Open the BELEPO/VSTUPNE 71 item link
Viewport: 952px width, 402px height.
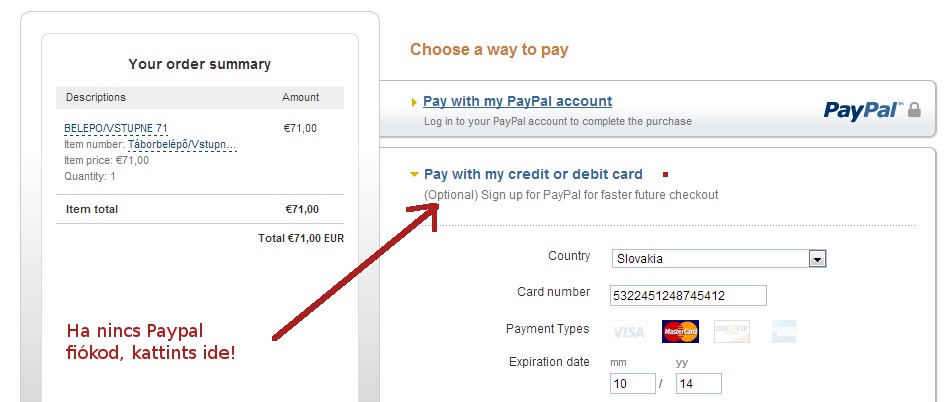115,129
